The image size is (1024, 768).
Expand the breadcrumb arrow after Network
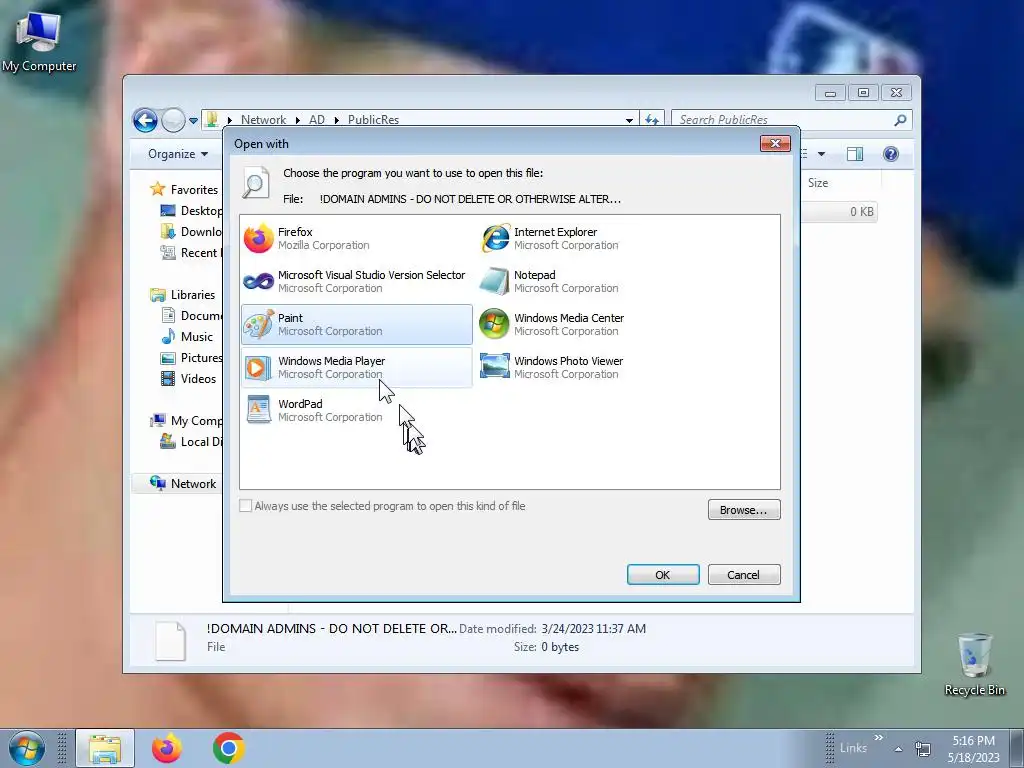298,120
